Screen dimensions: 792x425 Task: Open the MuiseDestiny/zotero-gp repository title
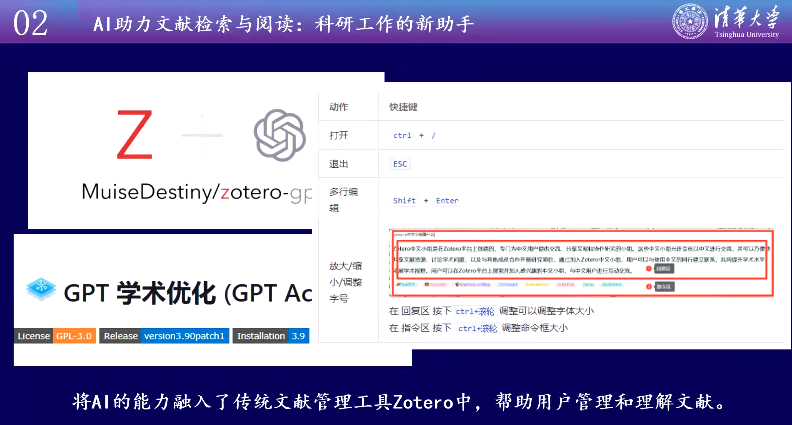tap(197, 192)
